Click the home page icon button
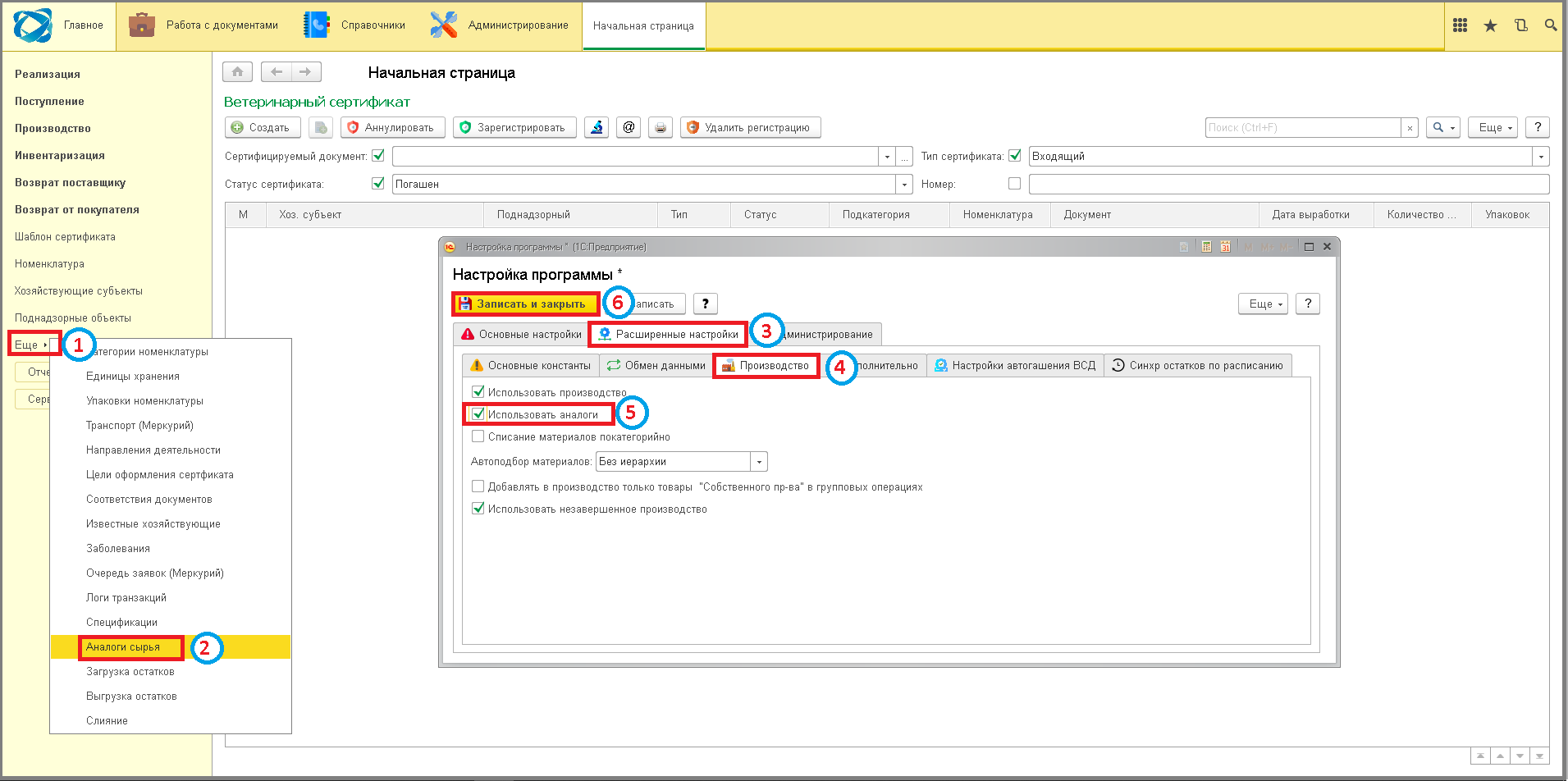The image size is (1568, 781). click(x=237, y=72)
